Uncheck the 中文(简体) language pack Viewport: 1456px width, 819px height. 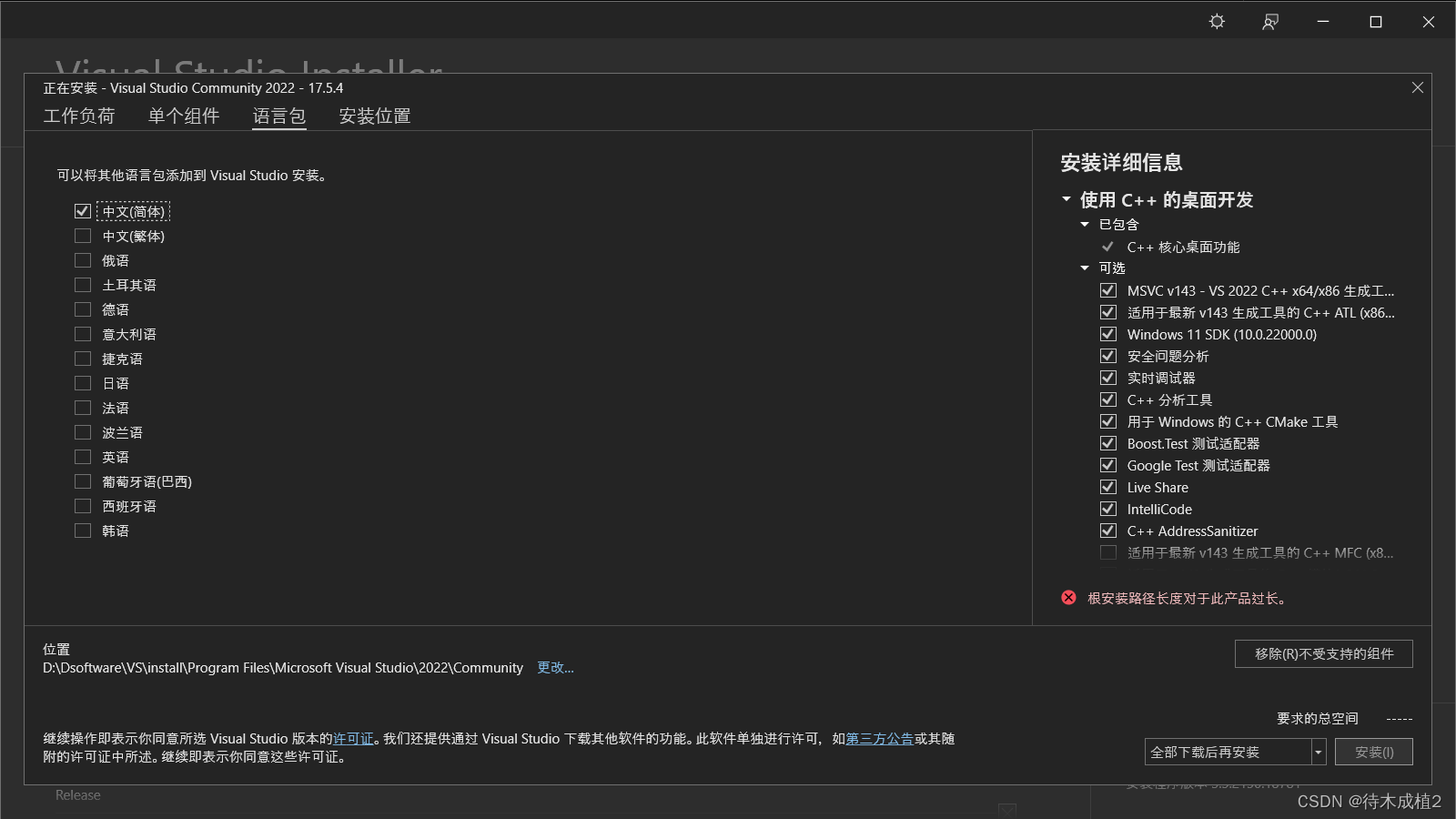83,211
